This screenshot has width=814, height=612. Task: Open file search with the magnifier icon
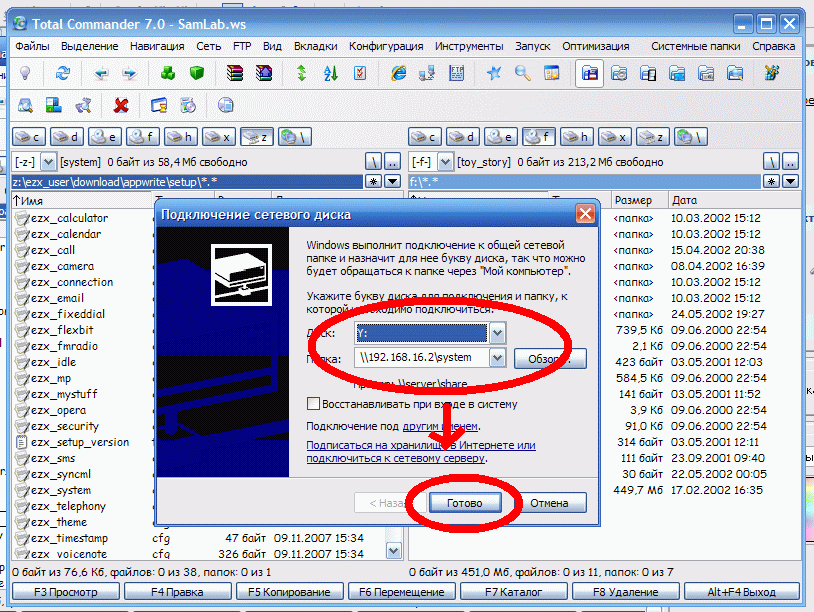pos(523,74)
